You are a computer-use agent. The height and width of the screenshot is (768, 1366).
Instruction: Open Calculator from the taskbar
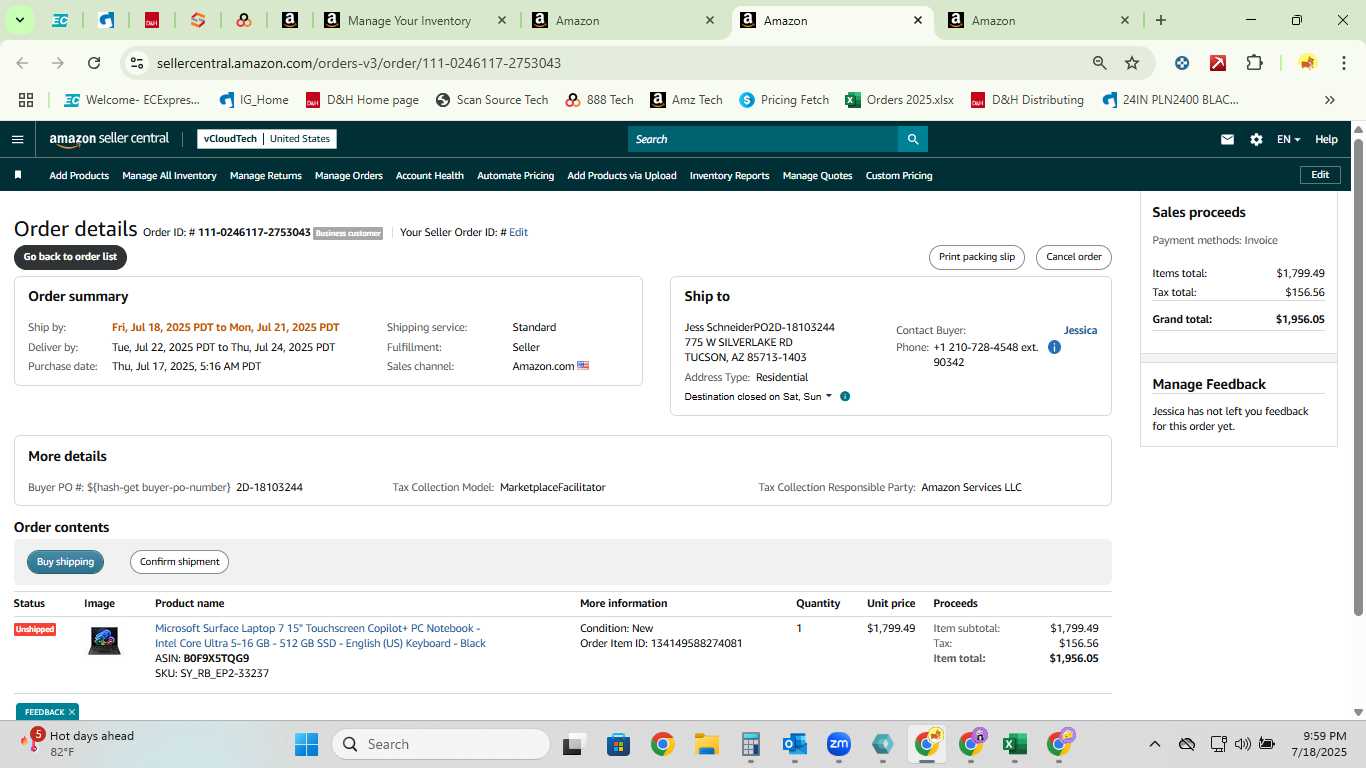point(751,744)
